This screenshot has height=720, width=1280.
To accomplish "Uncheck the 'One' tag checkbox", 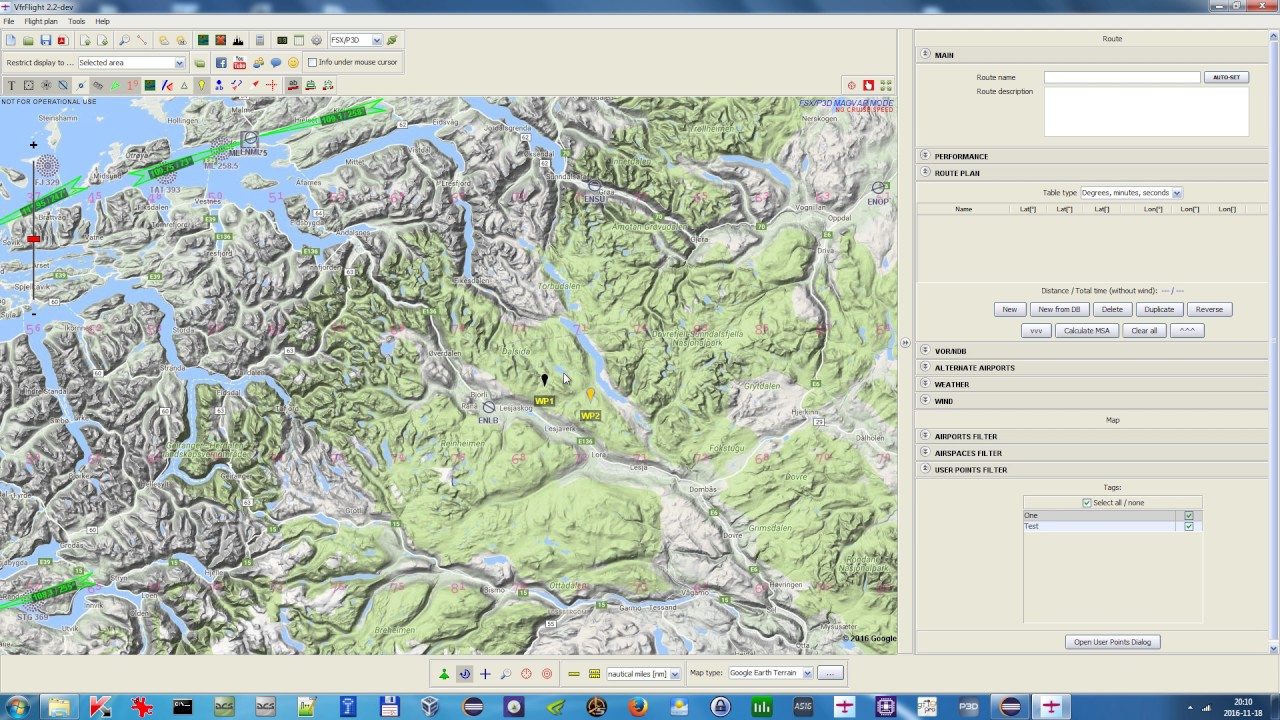I will pyautogui.click(x=1189, y=516).
